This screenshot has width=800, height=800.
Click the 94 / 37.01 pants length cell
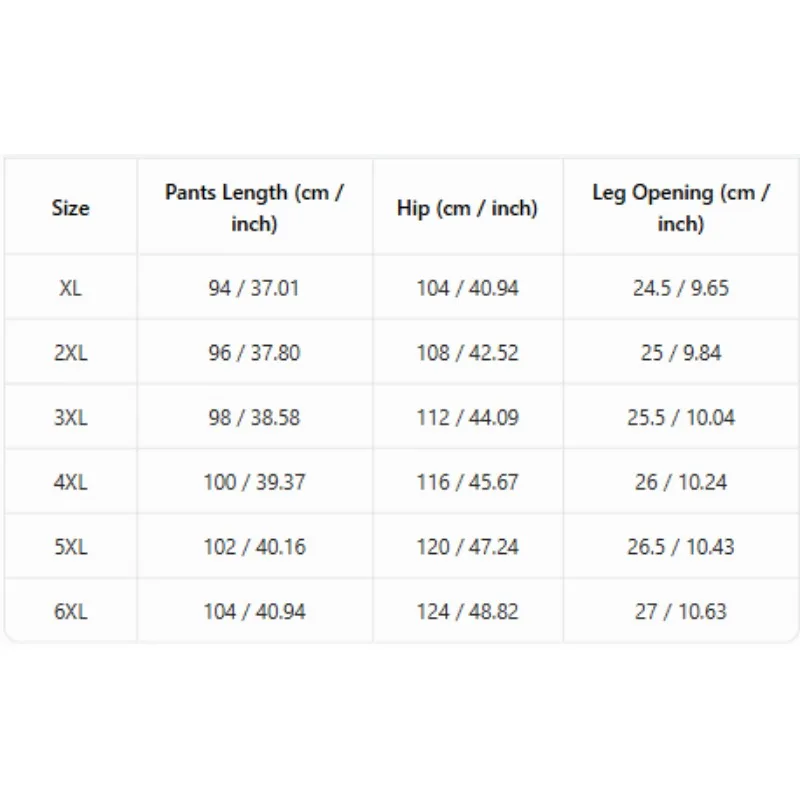[x=255, y=288]
